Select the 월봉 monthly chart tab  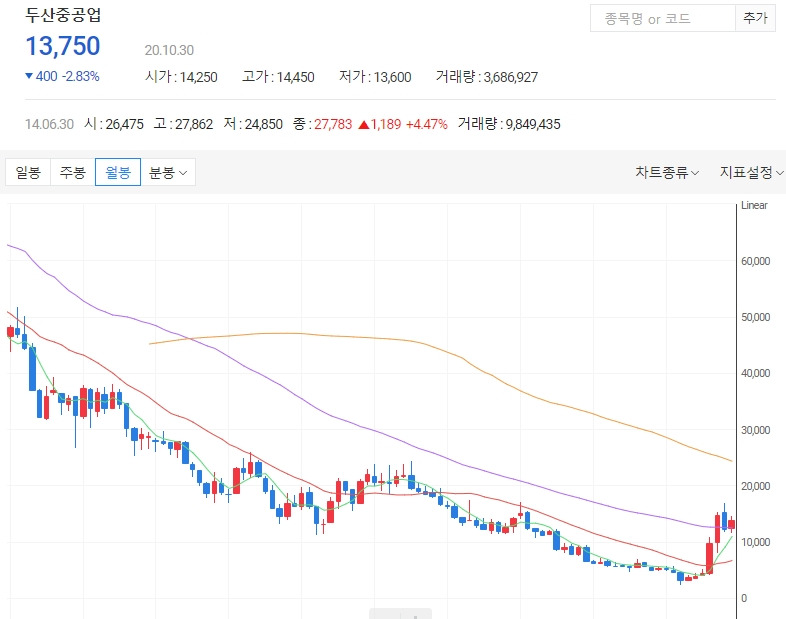coord(118,172)
